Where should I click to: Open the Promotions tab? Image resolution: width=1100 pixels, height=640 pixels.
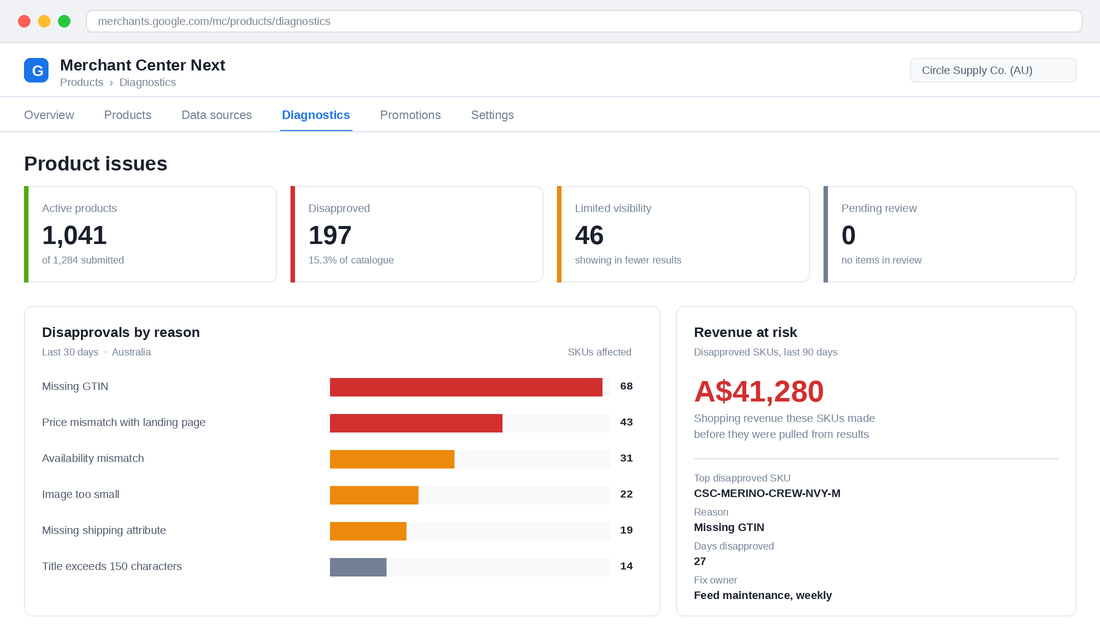410,115
